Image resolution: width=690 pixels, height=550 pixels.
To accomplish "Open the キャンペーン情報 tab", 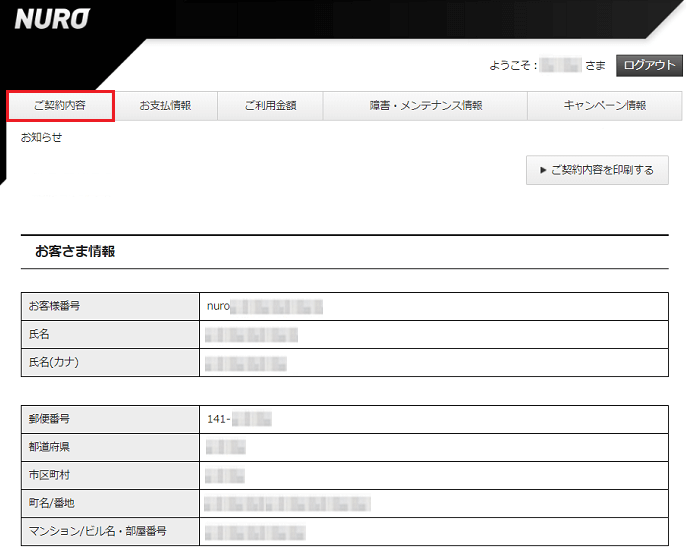I will [x=604, y=106].
